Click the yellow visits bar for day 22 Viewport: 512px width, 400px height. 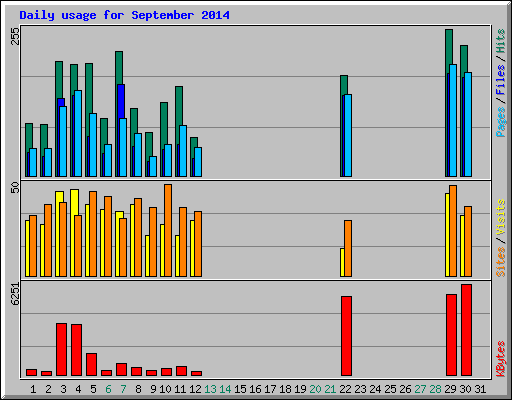tap(342, 262)
